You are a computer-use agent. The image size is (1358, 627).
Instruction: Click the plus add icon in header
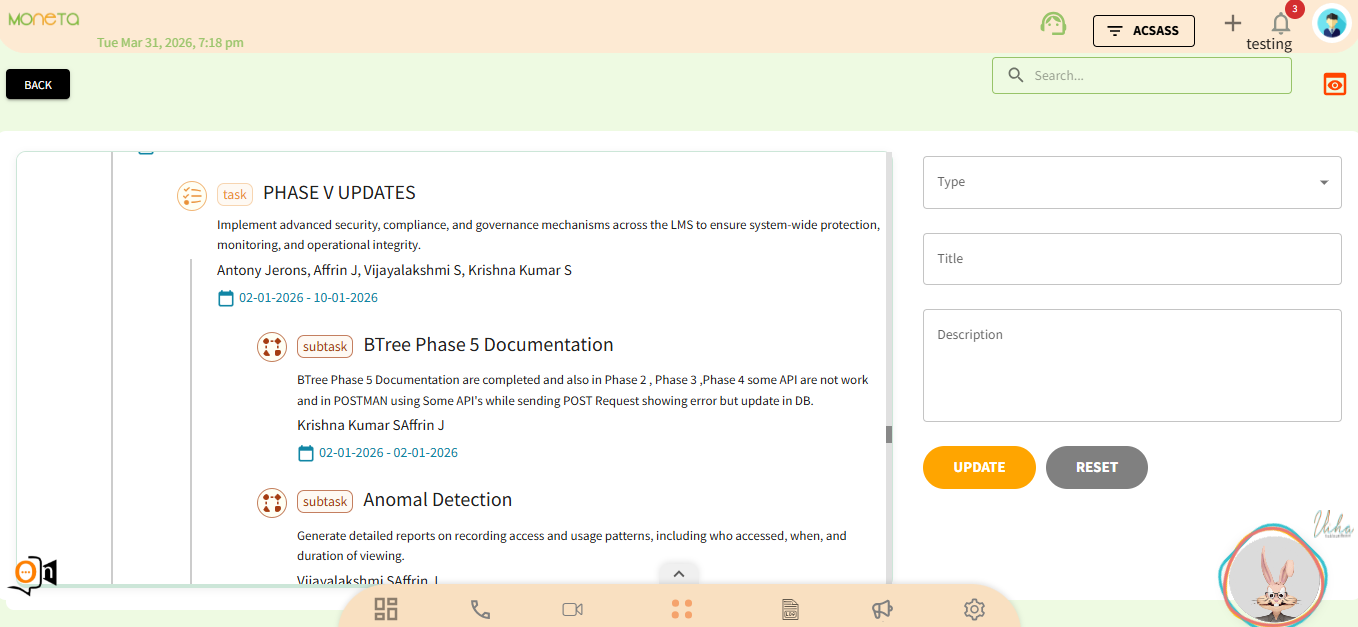[x=1232, y=23]
